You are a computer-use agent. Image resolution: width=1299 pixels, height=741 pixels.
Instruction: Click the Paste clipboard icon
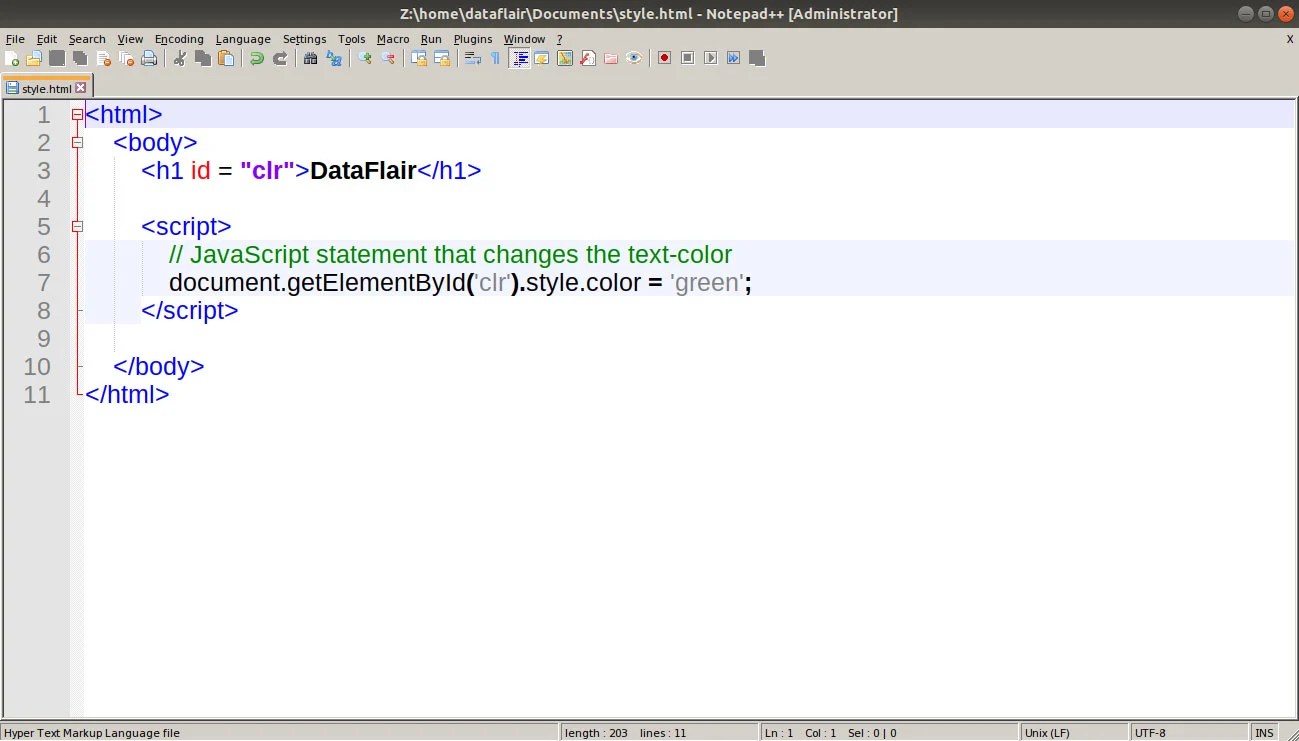pyautogui.click(x=226, y=58)
